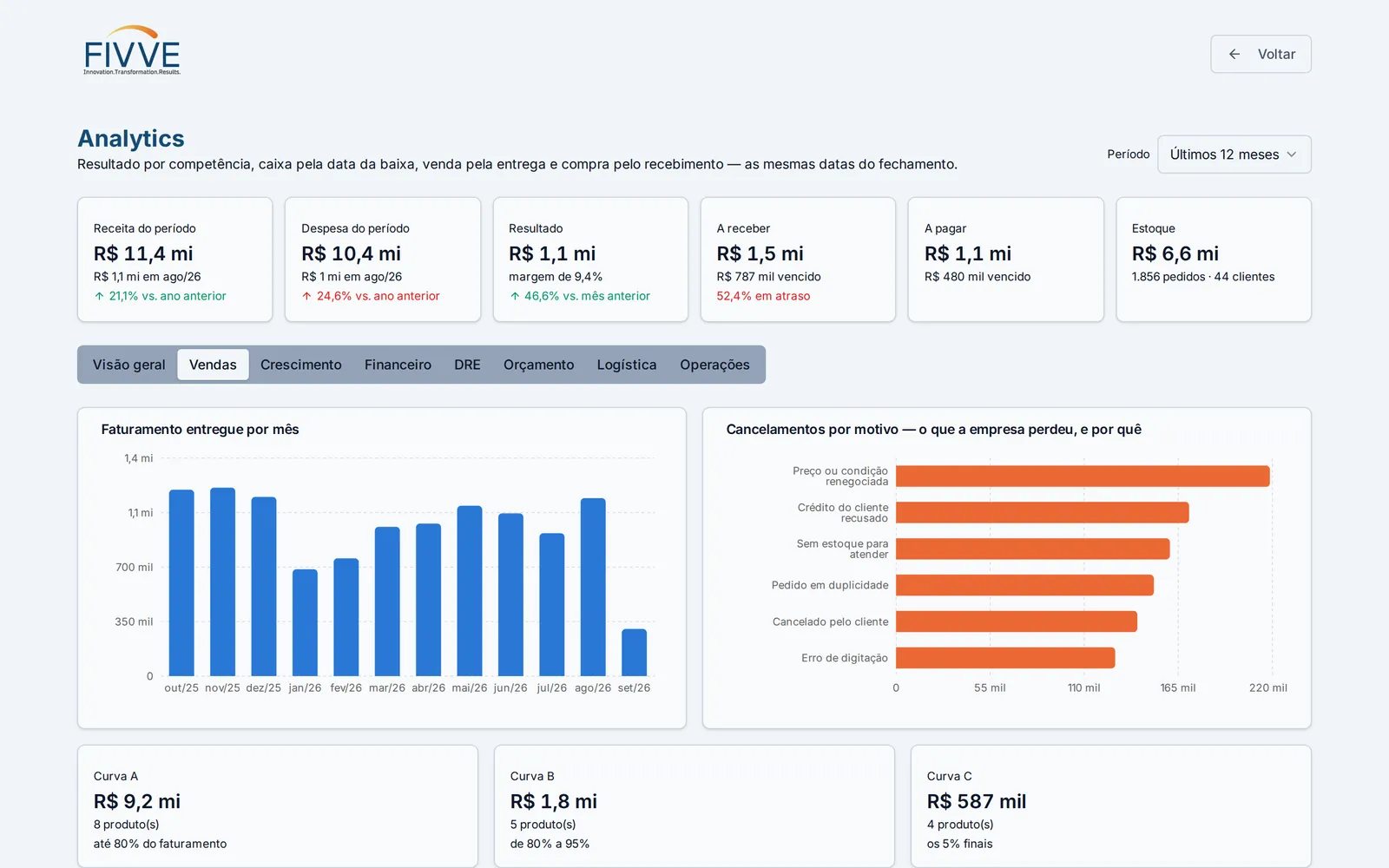1389x868 pixels.
Task: Click the 'Crédito do cliente recusado' bar
Action: tap(1043, 512)
